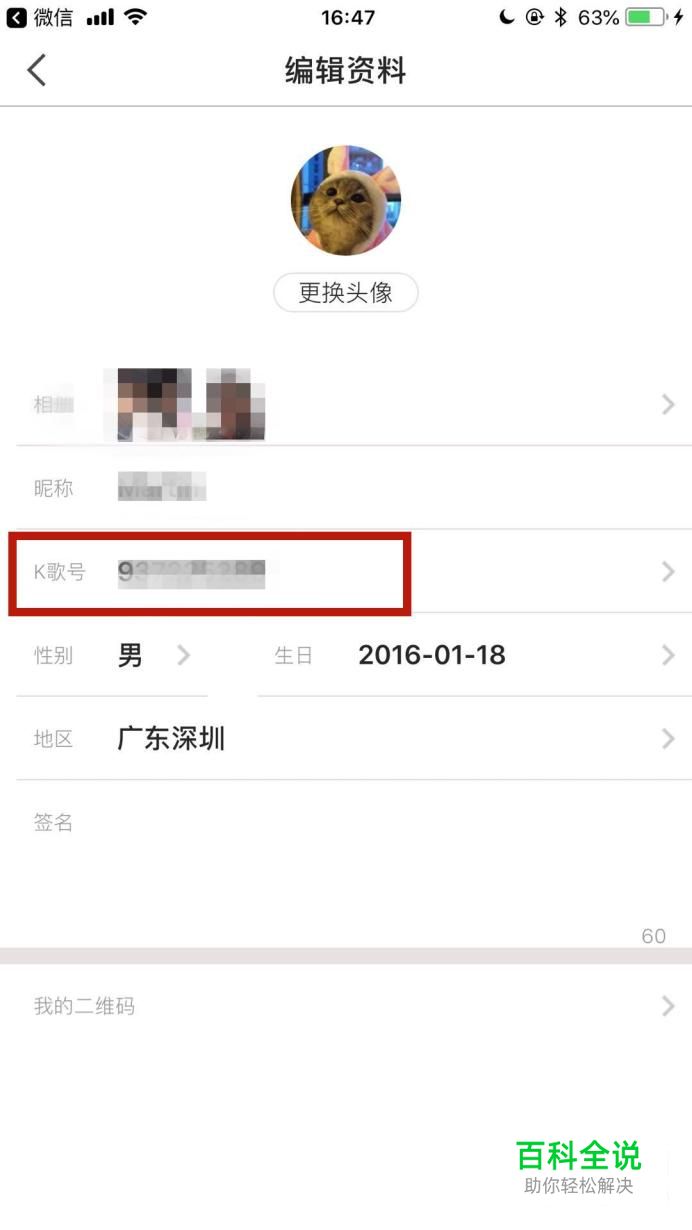Open the 生日 birthday picker chevron

[x=668, y=655]
